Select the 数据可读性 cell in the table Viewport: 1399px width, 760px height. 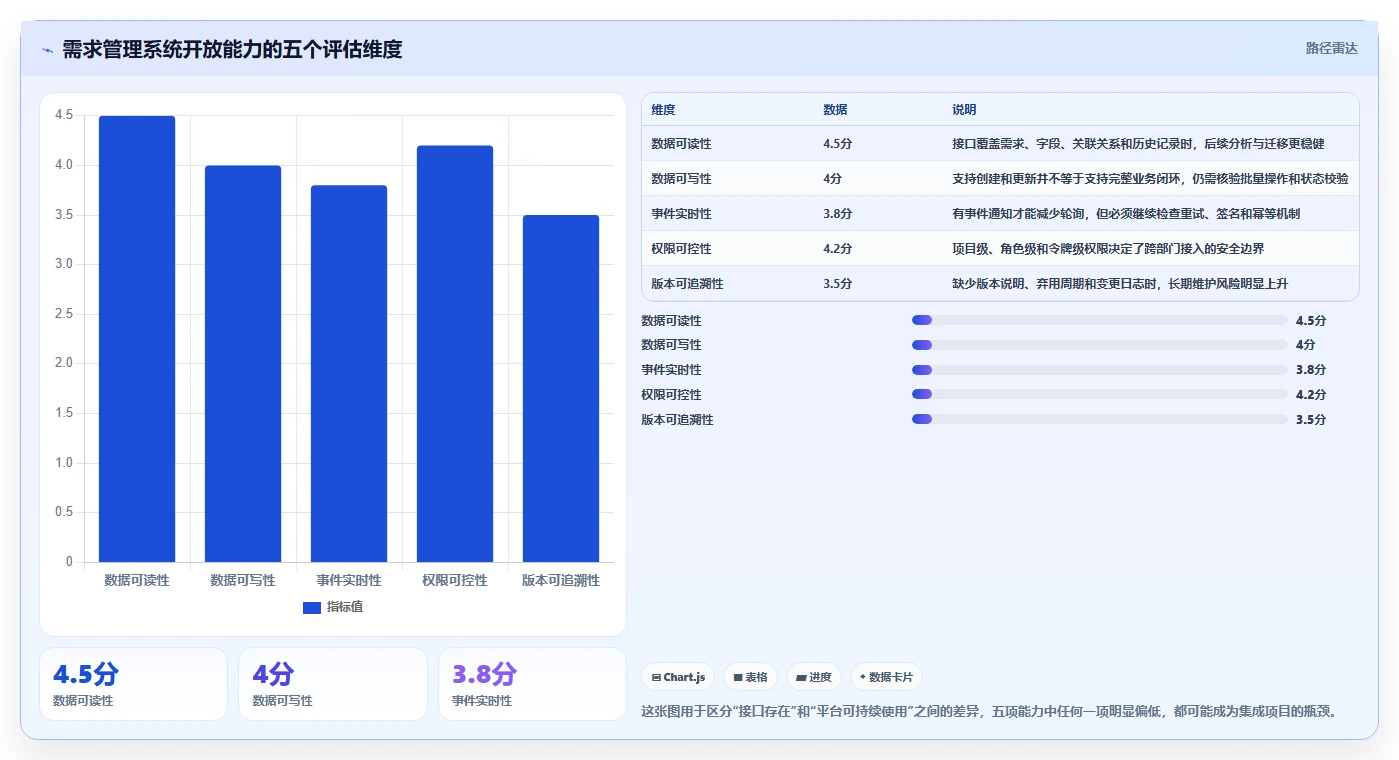(681, 144)
